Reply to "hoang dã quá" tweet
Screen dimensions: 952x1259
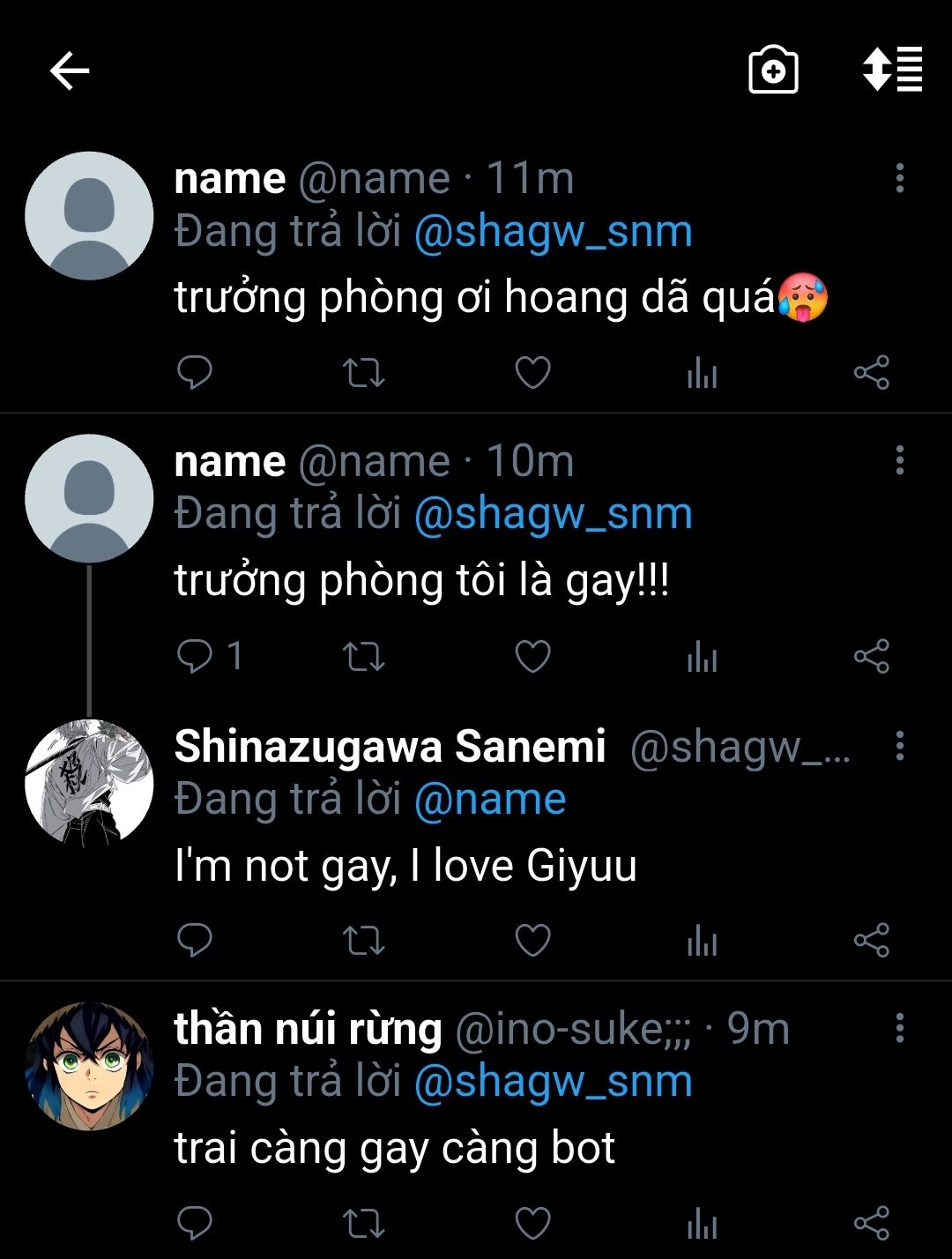(x=195, y=372)
